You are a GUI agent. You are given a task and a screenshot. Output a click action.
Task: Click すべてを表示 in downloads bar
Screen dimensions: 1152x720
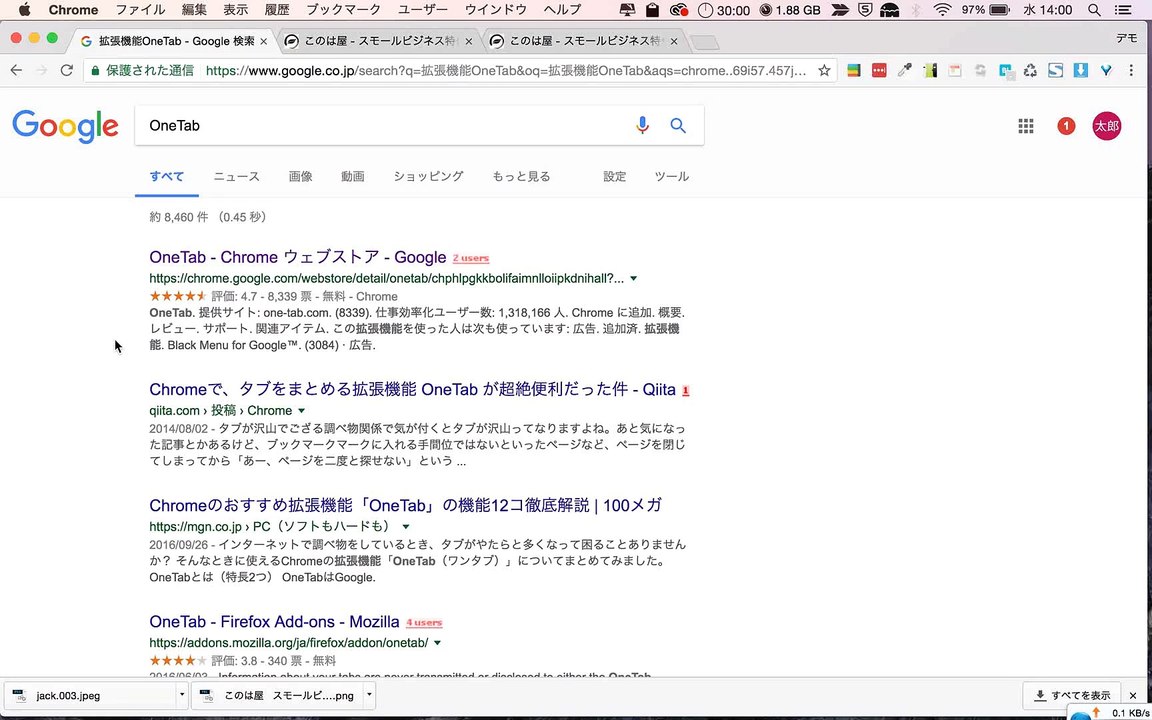click(1072, 695)
